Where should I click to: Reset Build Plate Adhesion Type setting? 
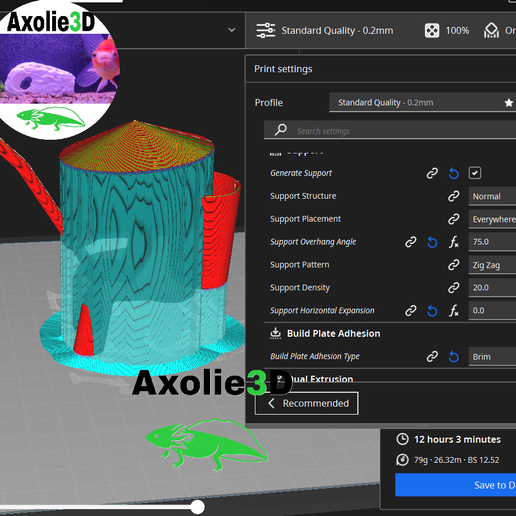tap(454, 356)
